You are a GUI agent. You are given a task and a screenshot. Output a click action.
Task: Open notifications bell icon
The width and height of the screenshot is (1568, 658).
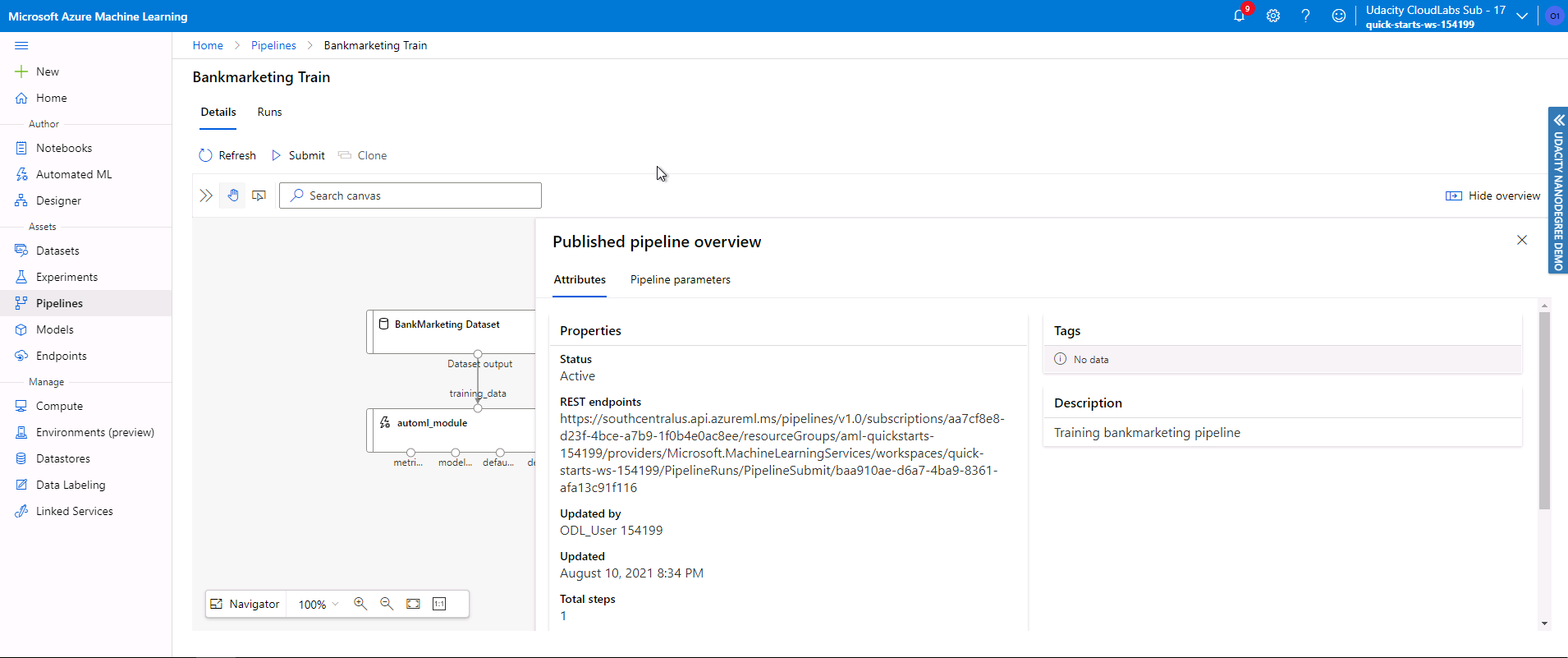[x=1240, y=16]
